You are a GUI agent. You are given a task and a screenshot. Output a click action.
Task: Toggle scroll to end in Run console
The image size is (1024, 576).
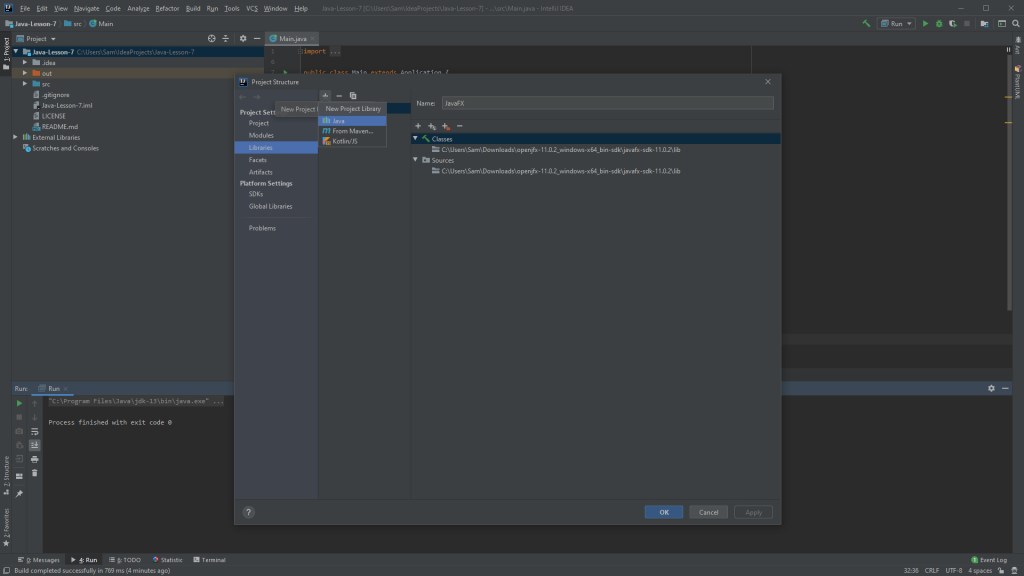35,445
